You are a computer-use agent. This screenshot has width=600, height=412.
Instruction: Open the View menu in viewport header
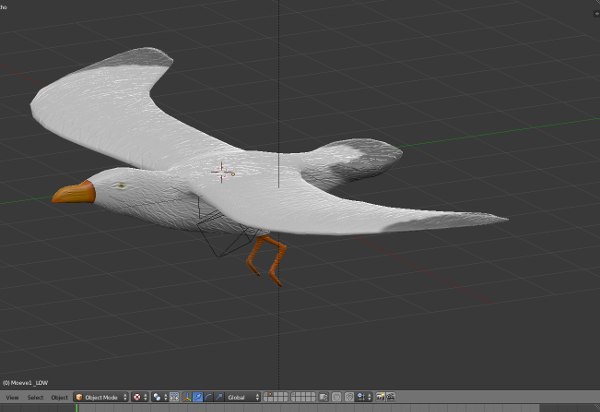tap(12, 397)
